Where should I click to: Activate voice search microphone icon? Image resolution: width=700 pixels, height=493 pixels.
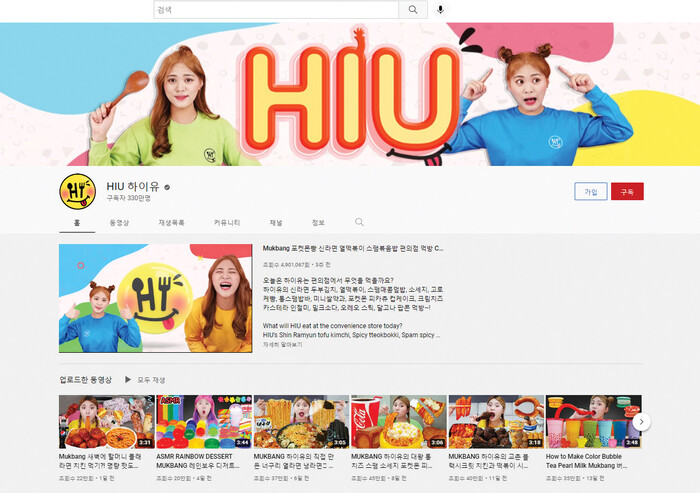point(440,9)
